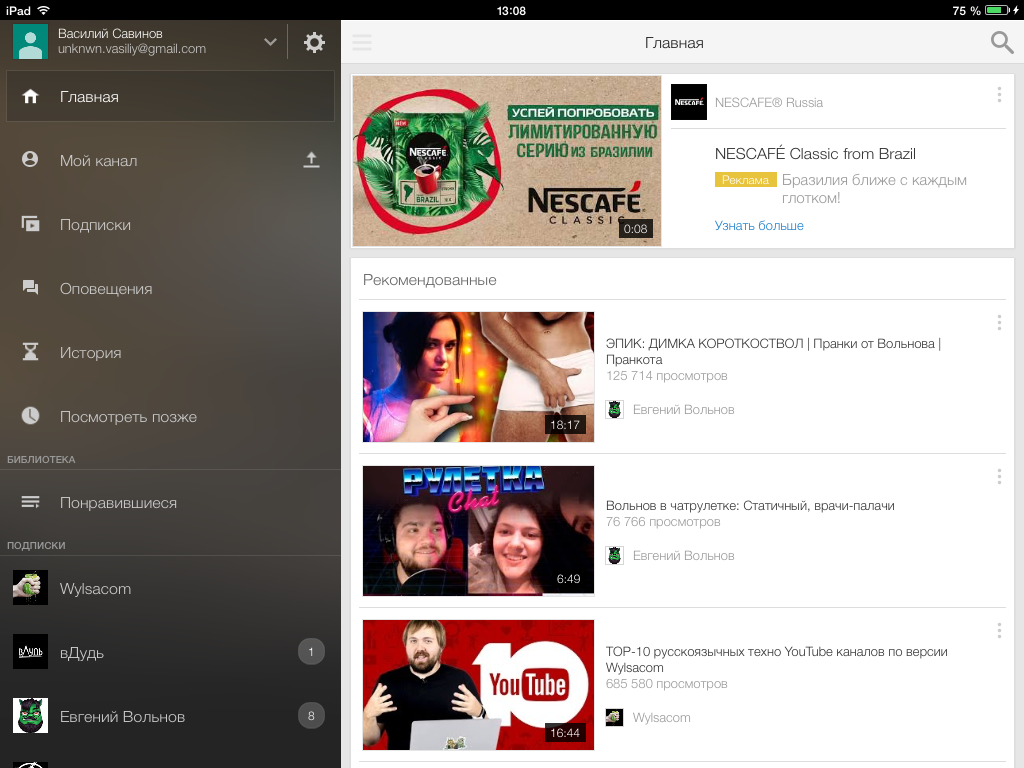
Task: Tap the battery indicator in status bar
Action: point(998,10)
